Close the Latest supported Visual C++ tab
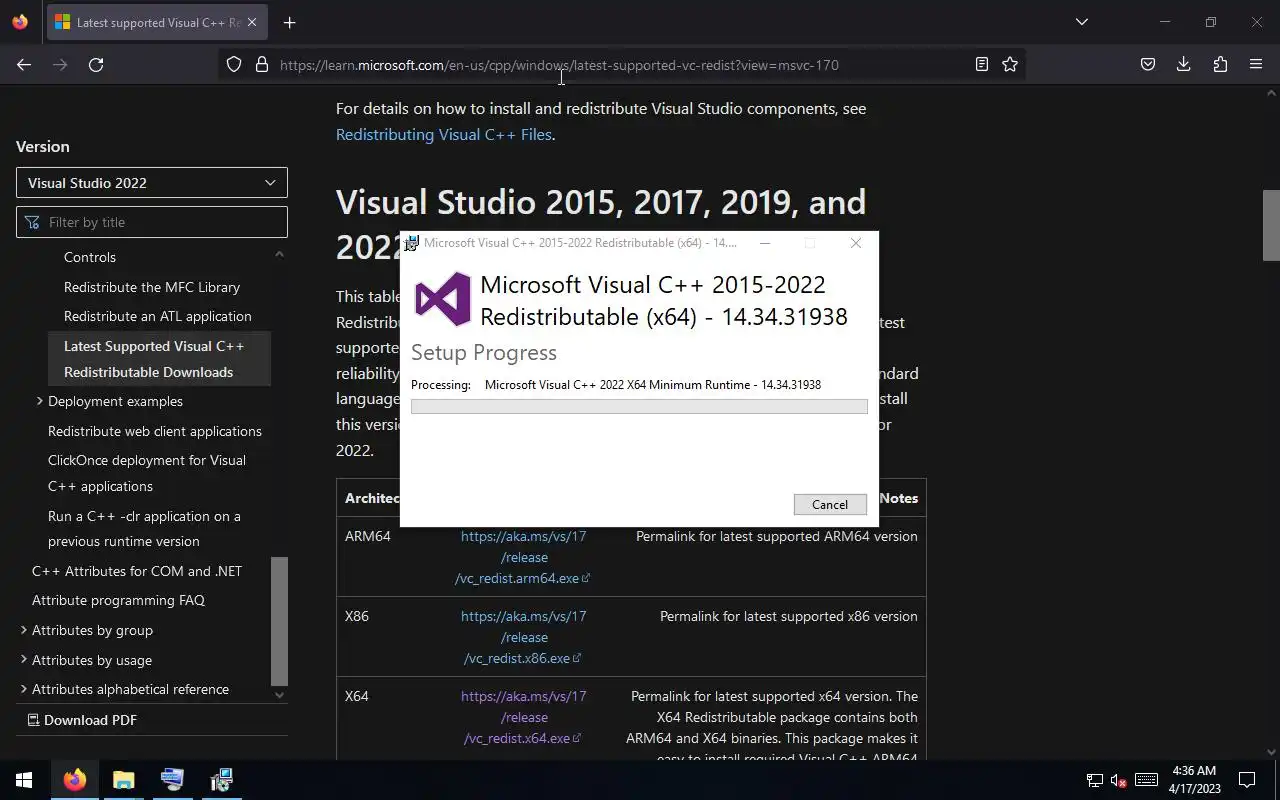Screen dimensions: 1280x800 252,22
